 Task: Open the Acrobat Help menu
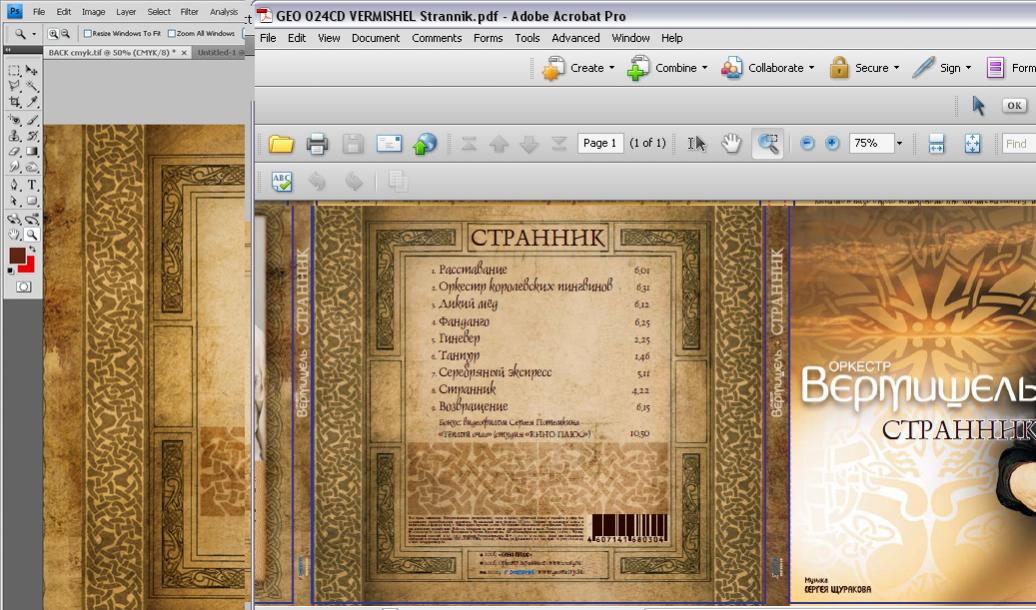[672, 38]
